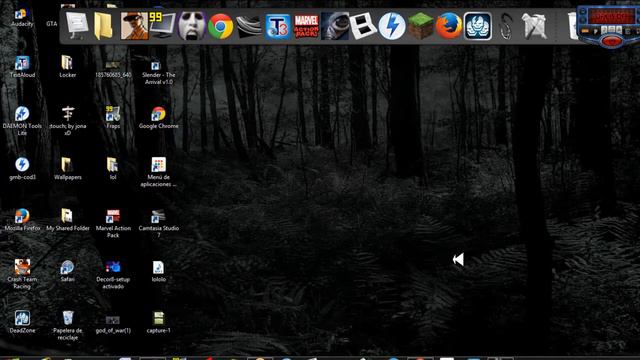This screenshot has height=360, width=640.
Task: Open Camtasia Studio 7 desktop shortcut
Action: tap(158, 223)
